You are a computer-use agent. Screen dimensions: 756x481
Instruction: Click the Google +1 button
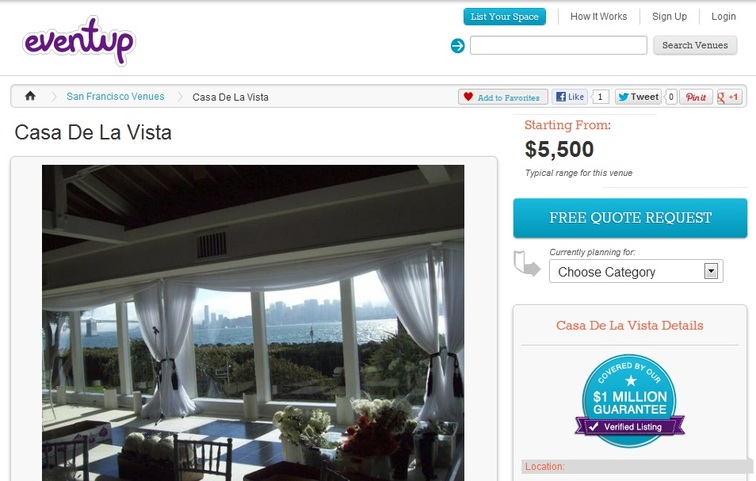coord(729,97)
